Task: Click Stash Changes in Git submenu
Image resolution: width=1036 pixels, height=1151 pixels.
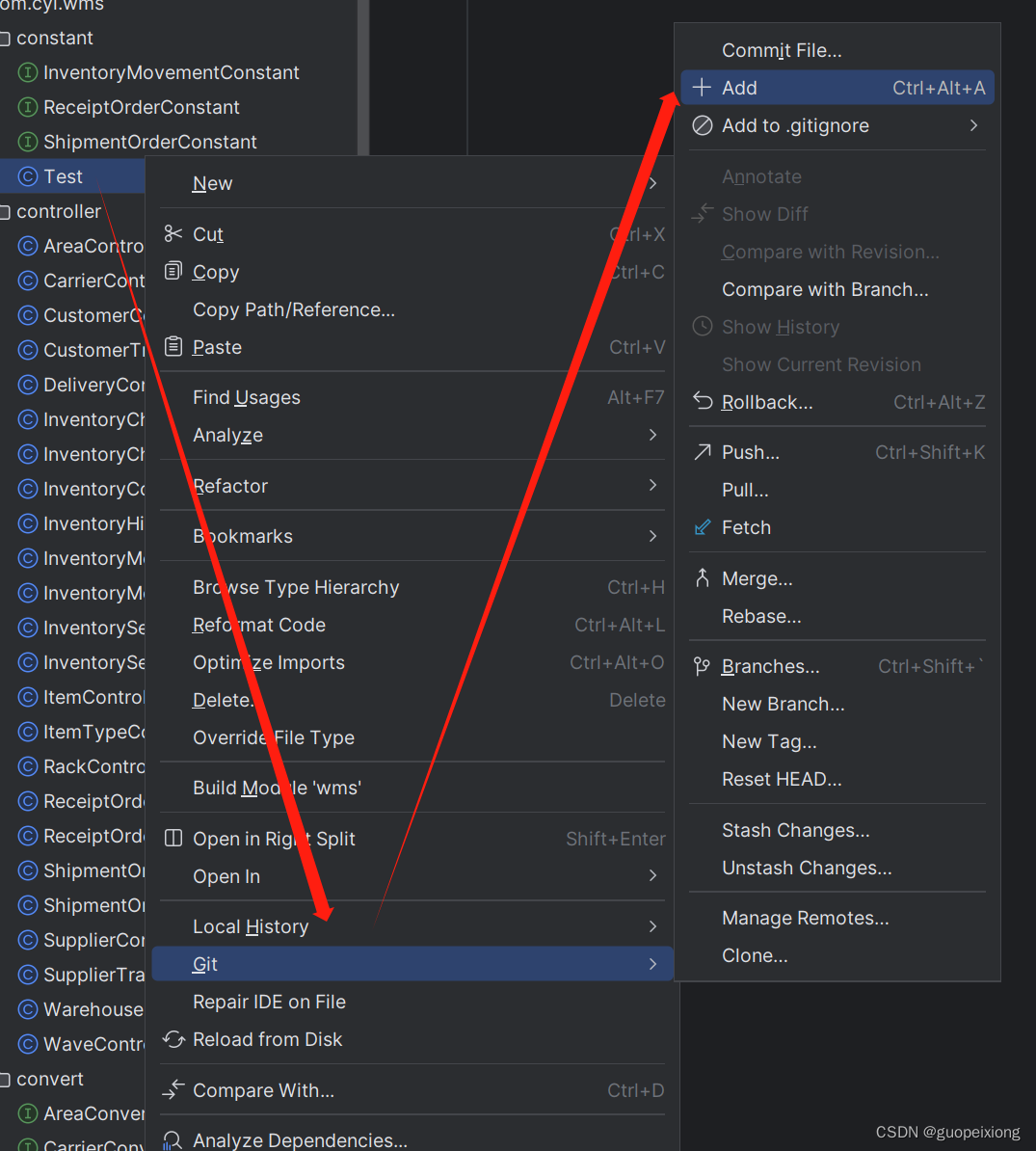Action: [x=795, y=830]
